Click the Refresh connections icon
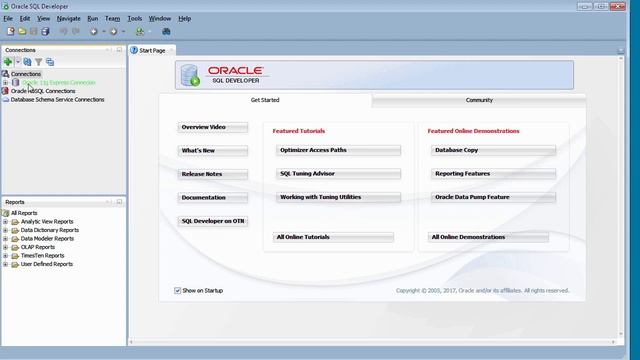The image size is (640, 360). click(x=27, y=62)
